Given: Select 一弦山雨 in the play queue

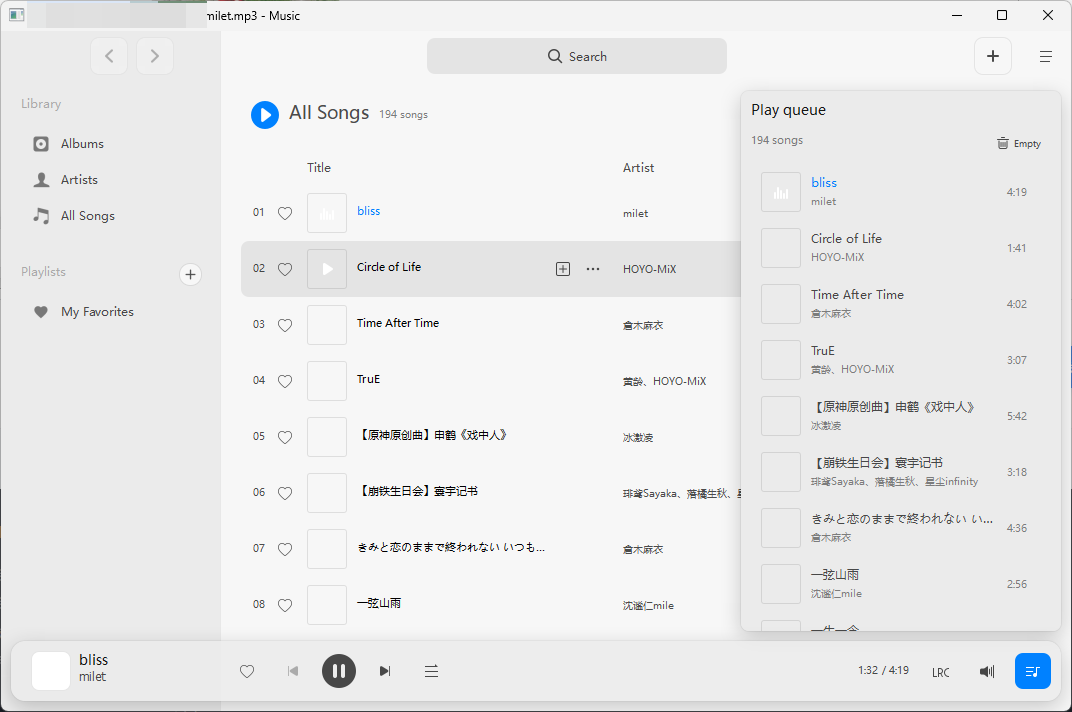Looking at the screenshot, I should (901, 584).
